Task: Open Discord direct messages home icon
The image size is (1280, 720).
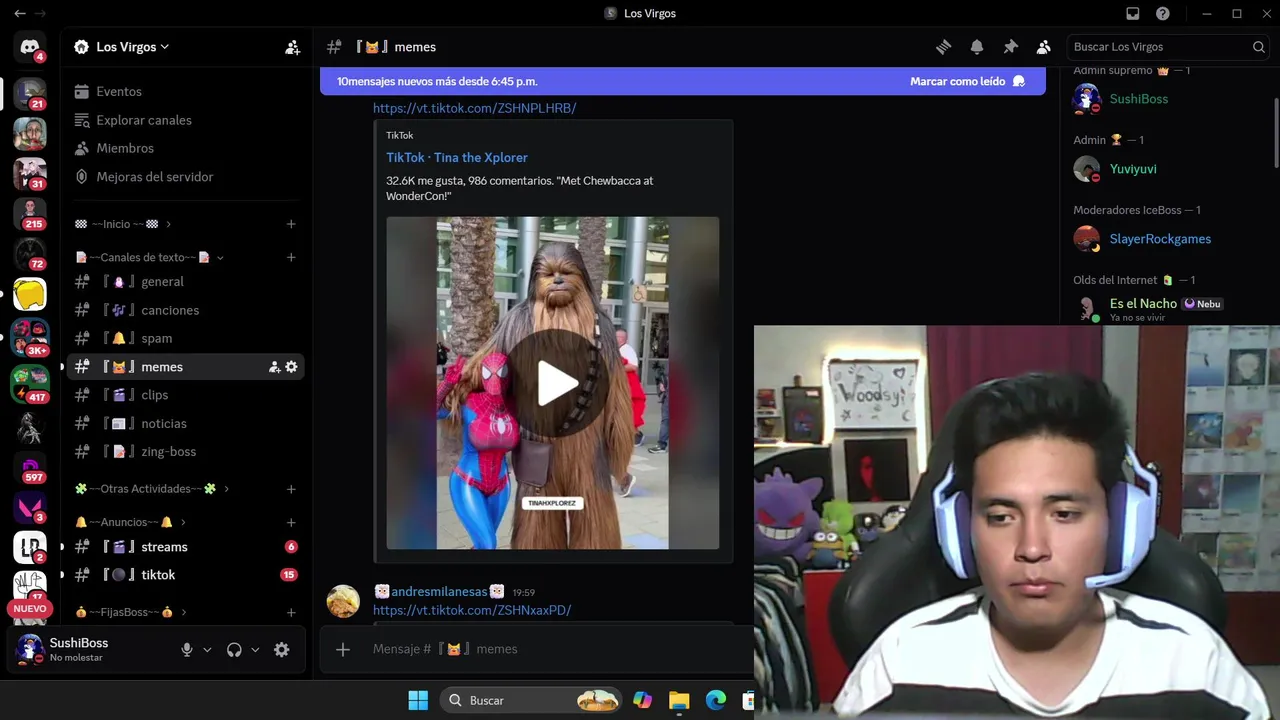Action: [30, 47]
